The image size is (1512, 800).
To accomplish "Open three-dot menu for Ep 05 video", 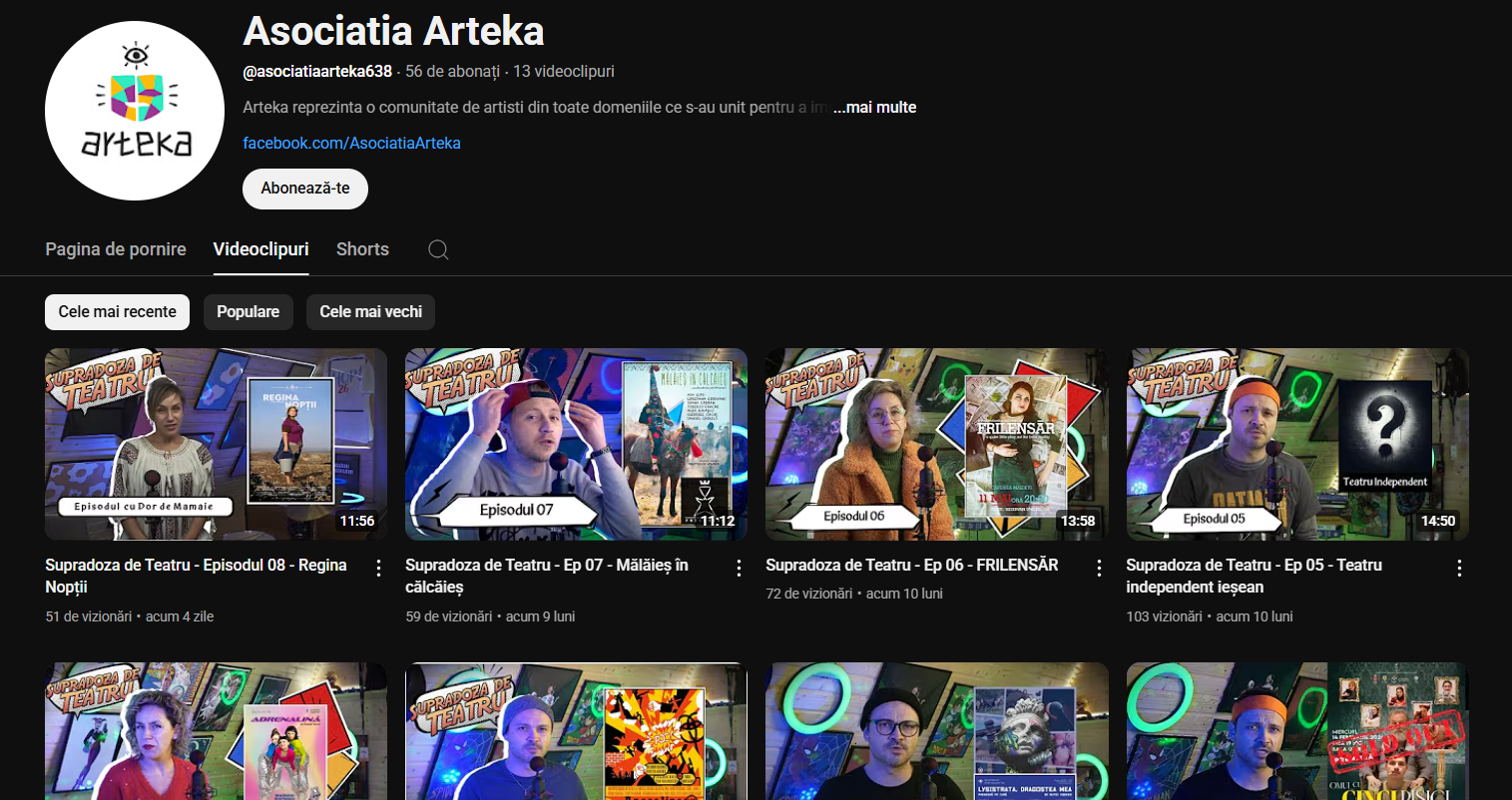I will pyautogui.click(x=1459, y=569).
